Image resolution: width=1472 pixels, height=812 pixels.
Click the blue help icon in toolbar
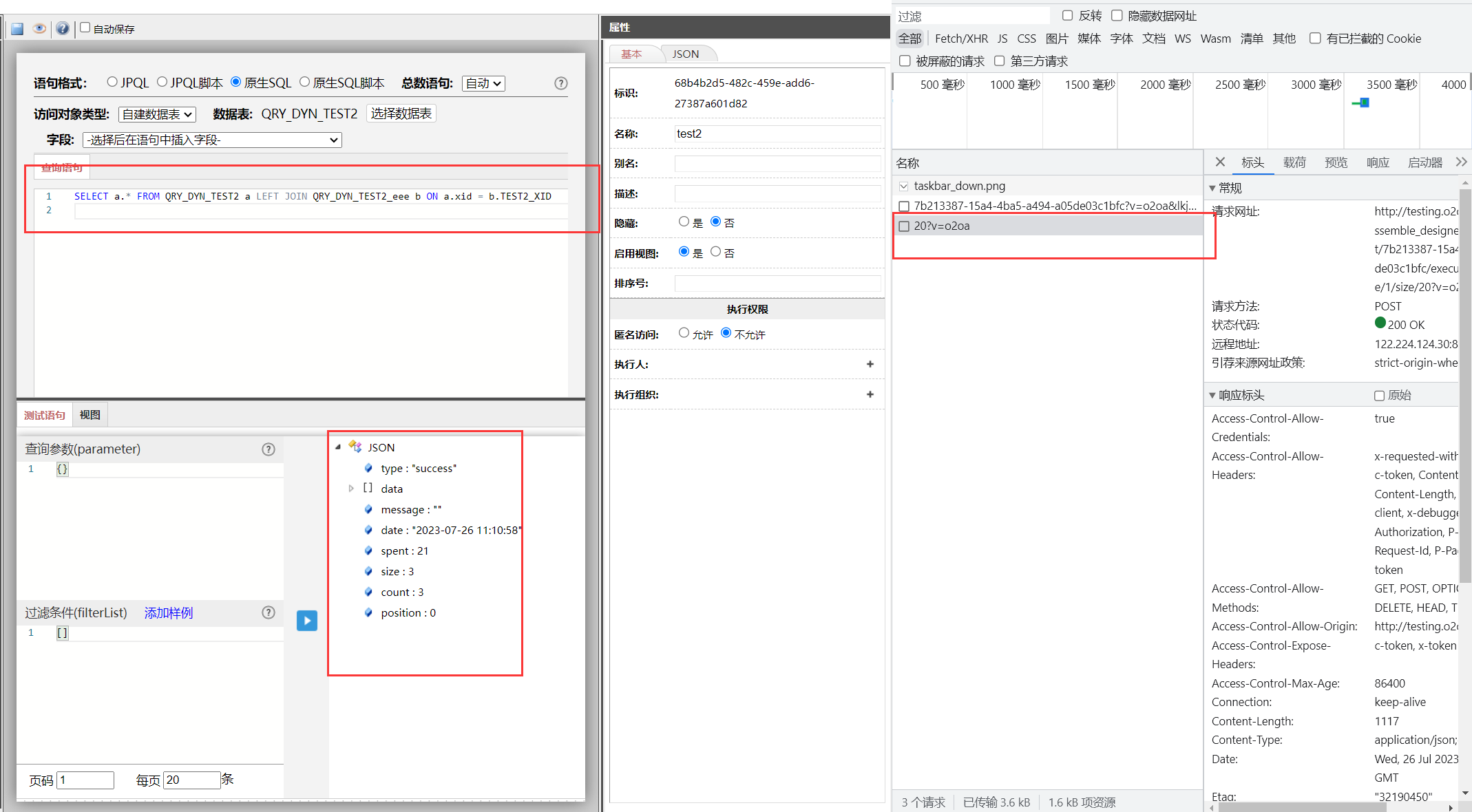click(x=62, y=29)
